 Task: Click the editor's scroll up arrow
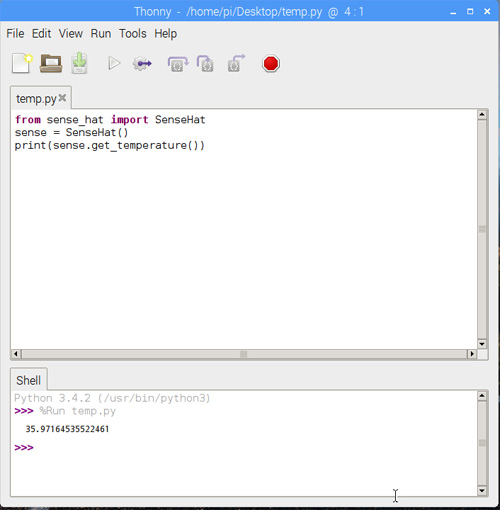[x=482, y=115]
